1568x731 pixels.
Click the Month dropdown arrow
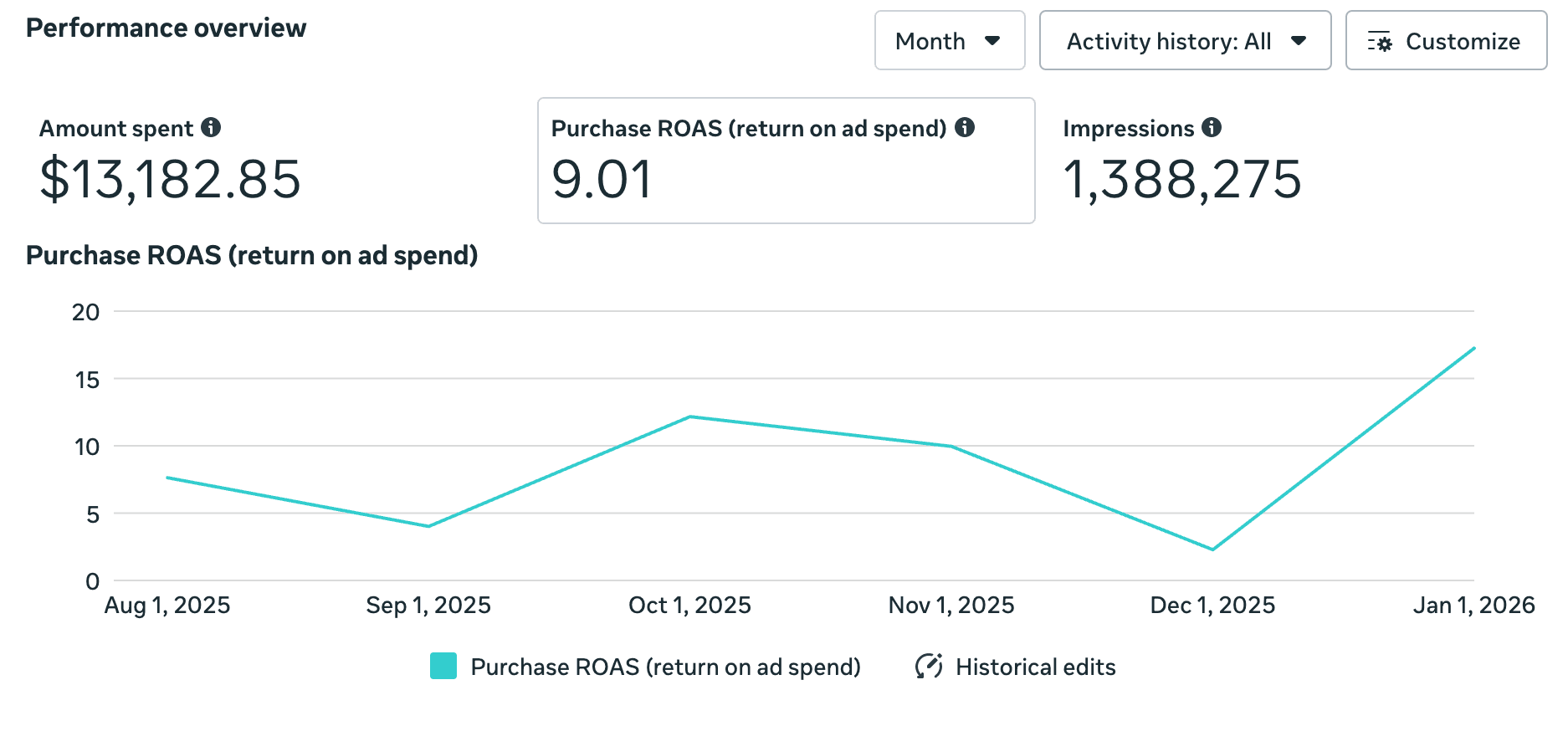click(x=993, y=41)
